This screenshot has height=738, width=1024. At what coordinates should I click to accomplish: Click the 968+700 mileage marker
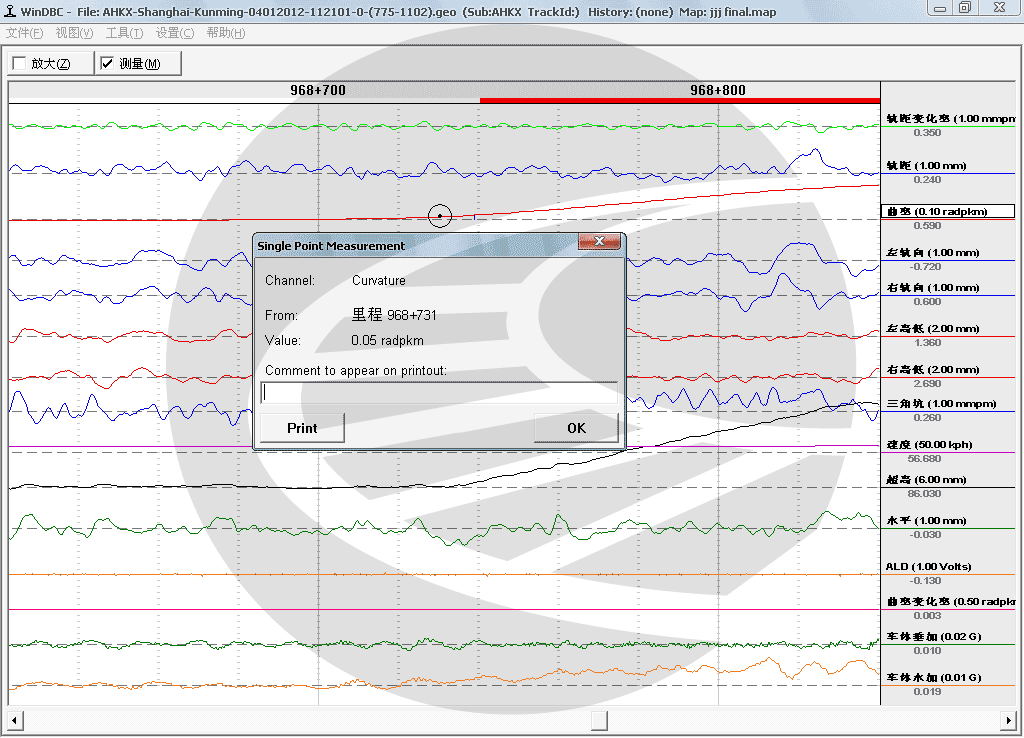pos(318,91)
